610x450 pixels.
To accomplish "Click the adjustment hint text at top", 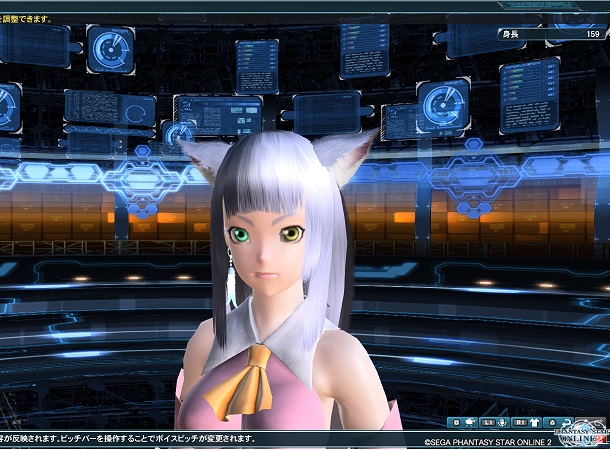I will [x=26, y=4].
